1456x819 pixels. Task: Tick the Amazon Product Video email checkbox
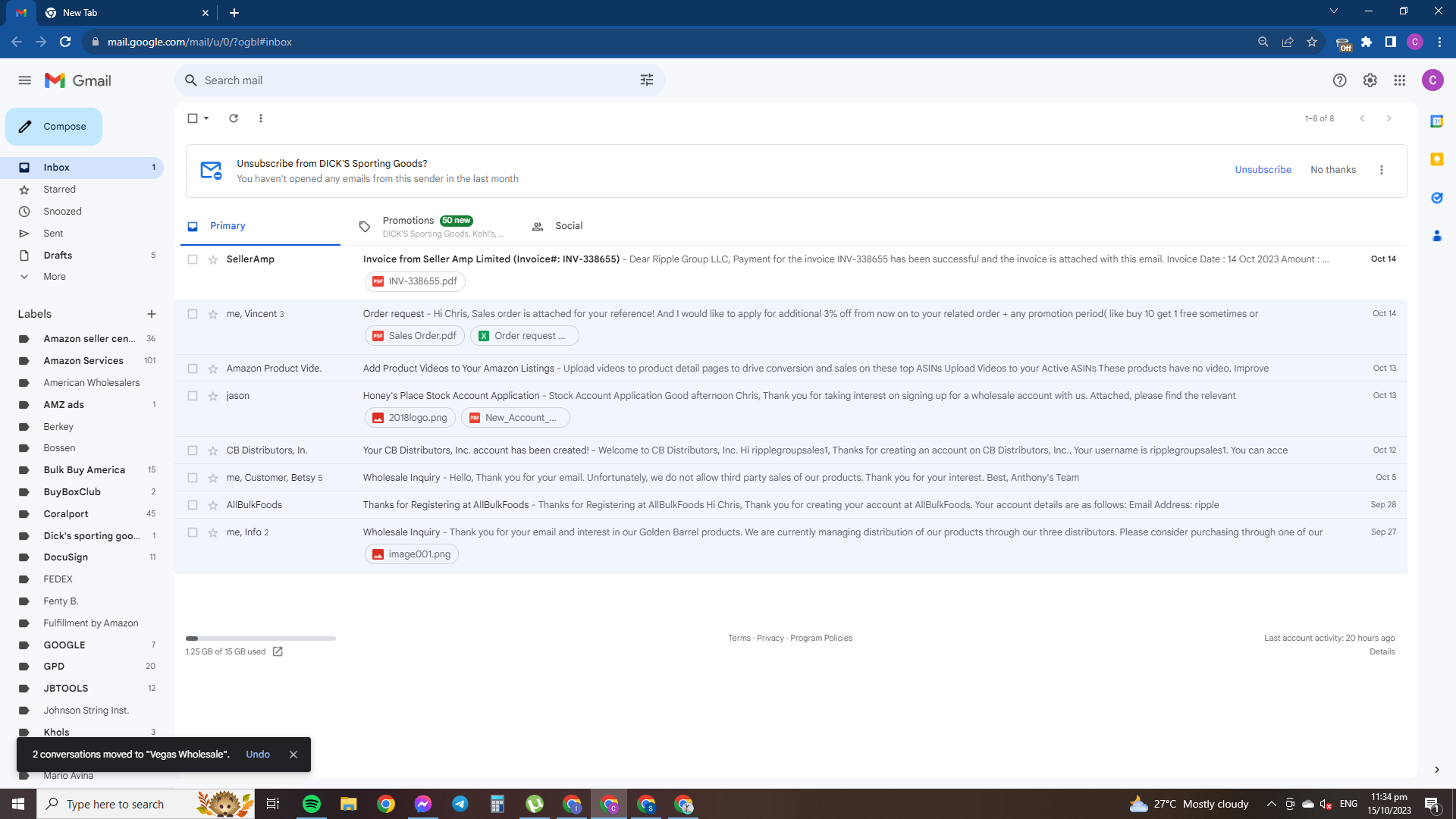(x=193, y=369)
